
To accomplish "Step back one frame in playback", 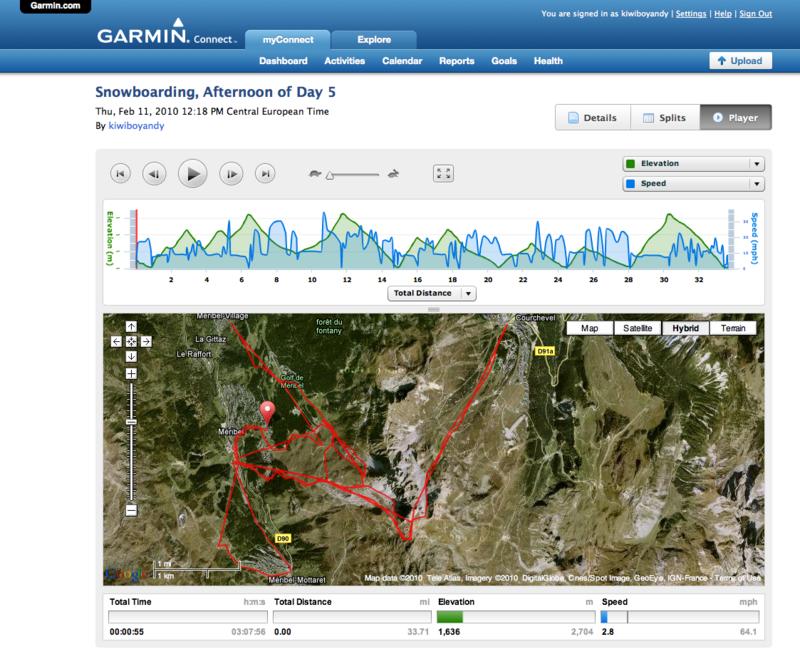I will point(154,173).
